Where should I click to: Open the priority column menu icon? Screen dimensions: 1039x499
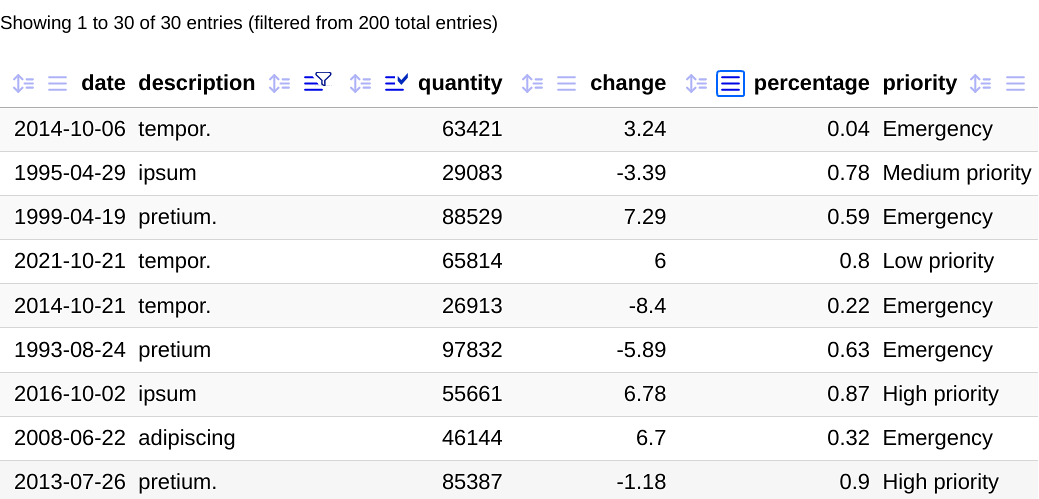click(x=1016, y=84)
